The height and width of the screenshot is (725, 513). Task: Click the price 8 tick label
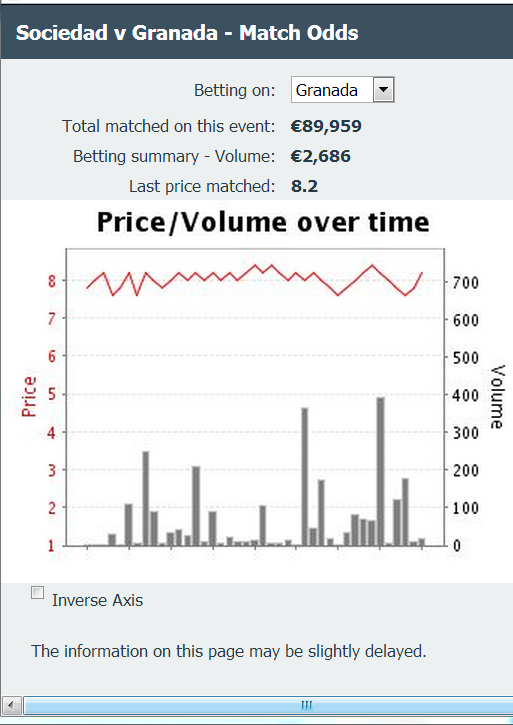(x=53, y=281)
